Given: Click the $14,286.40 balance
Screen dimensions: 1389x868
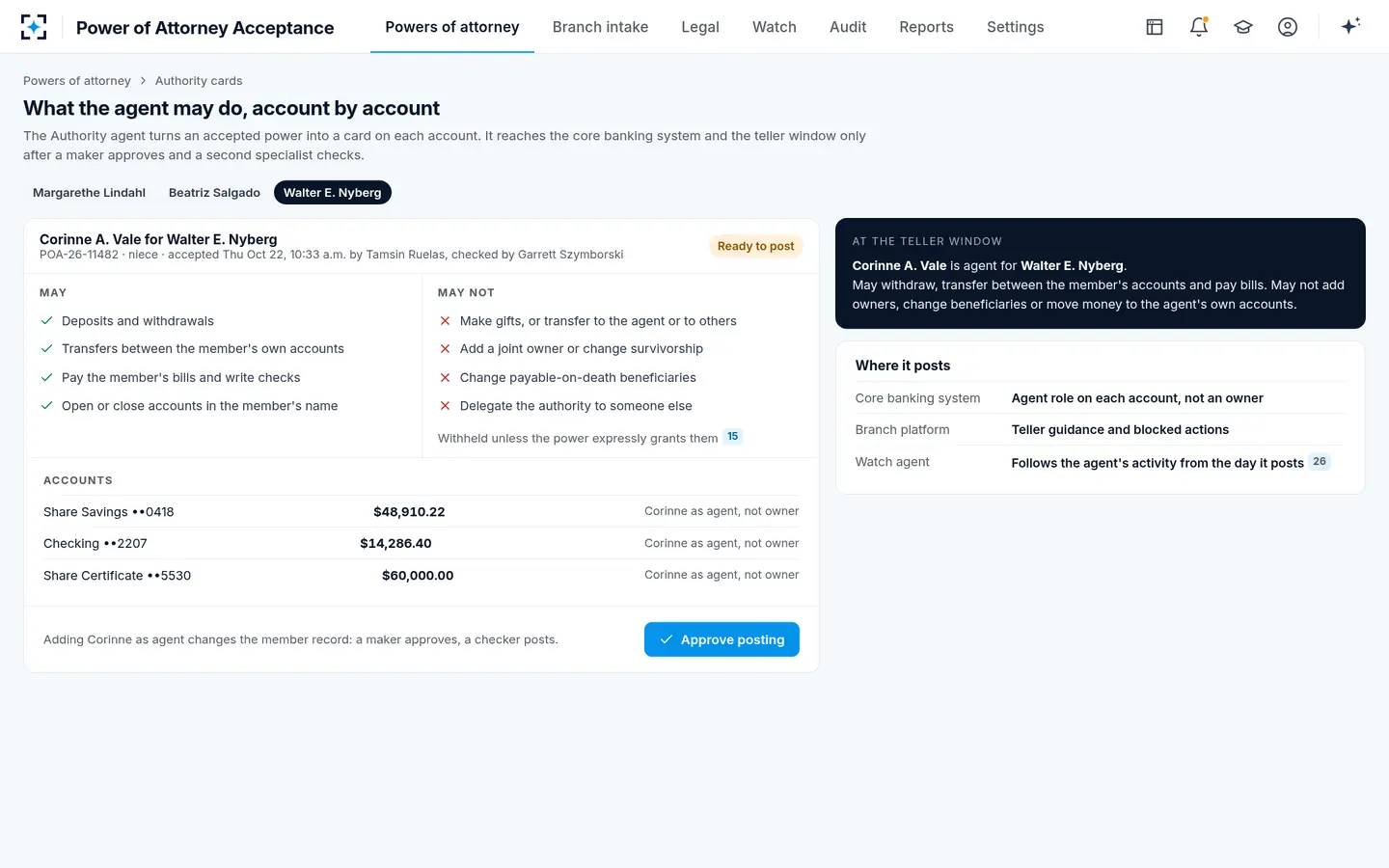Looking at the screenshot, I should pos(395,544).
